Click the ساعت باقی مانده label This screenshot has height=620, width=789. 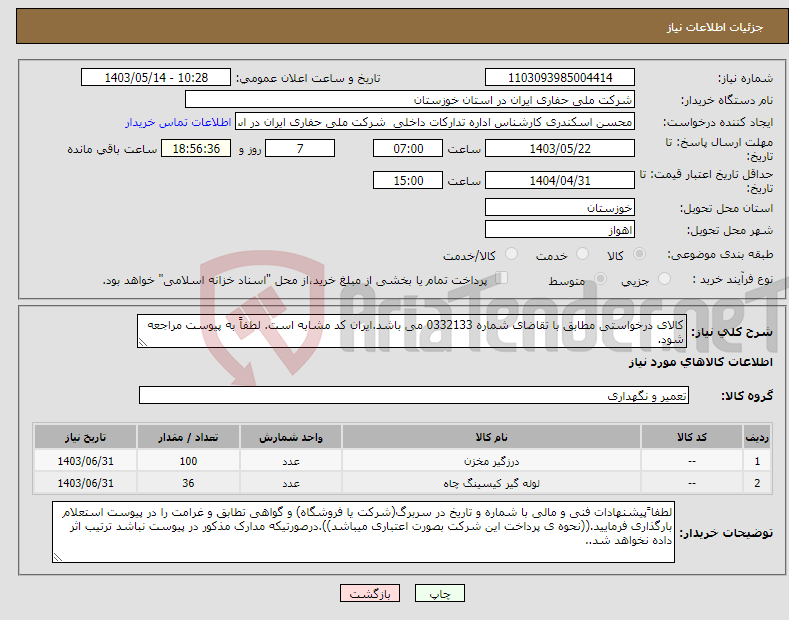tap(112, 149)
